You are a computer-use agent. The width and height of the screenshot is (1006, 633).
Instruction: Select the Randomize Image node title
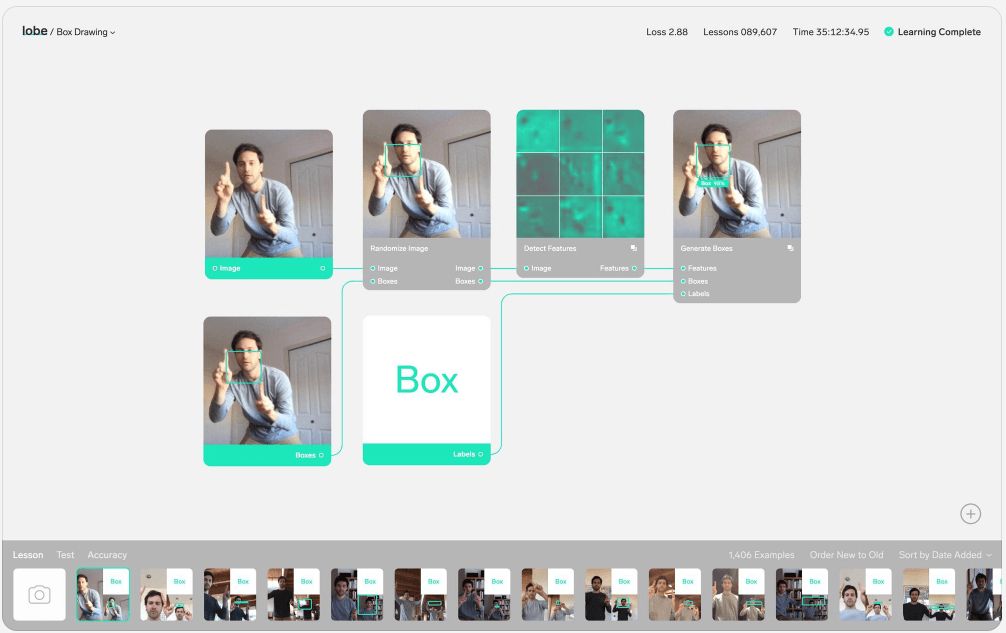pos(399,248)
